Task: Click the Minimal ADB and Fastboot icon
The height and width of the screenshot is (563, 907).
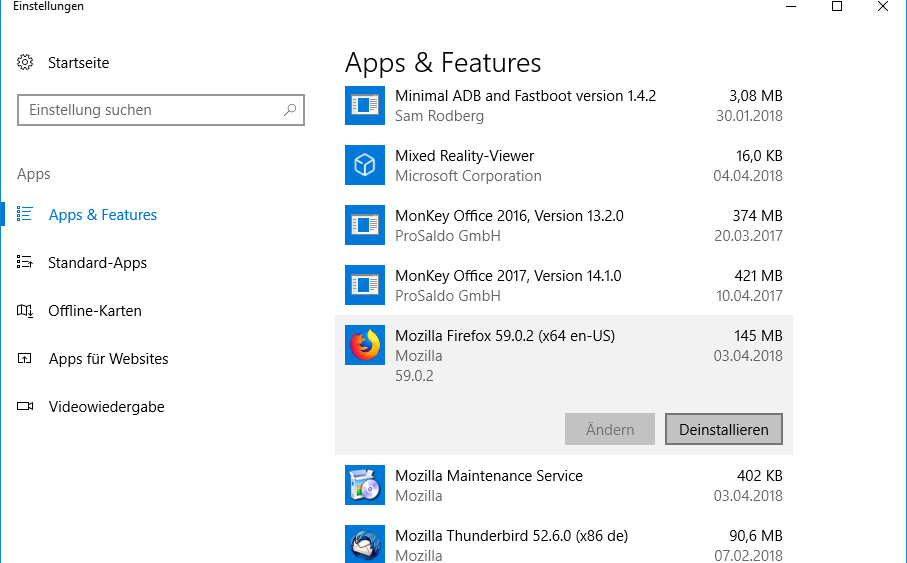Action: coord(365,105)
